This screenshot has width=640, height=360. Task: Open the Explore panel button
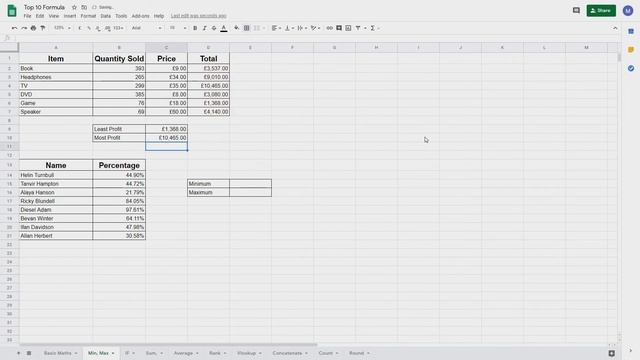pyautogui.click(x=611, y=353)
